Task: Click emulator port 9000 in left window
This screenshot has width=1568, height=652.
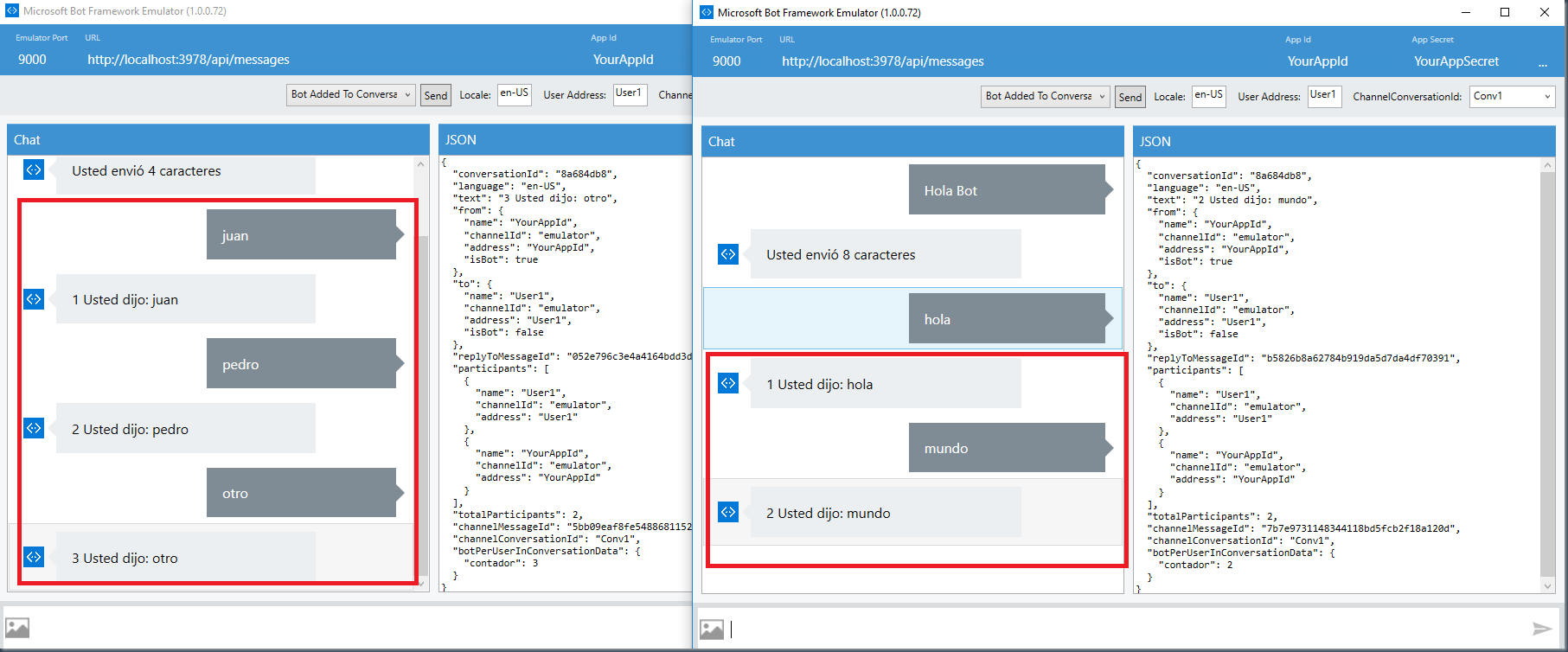Action: (32, 60)
